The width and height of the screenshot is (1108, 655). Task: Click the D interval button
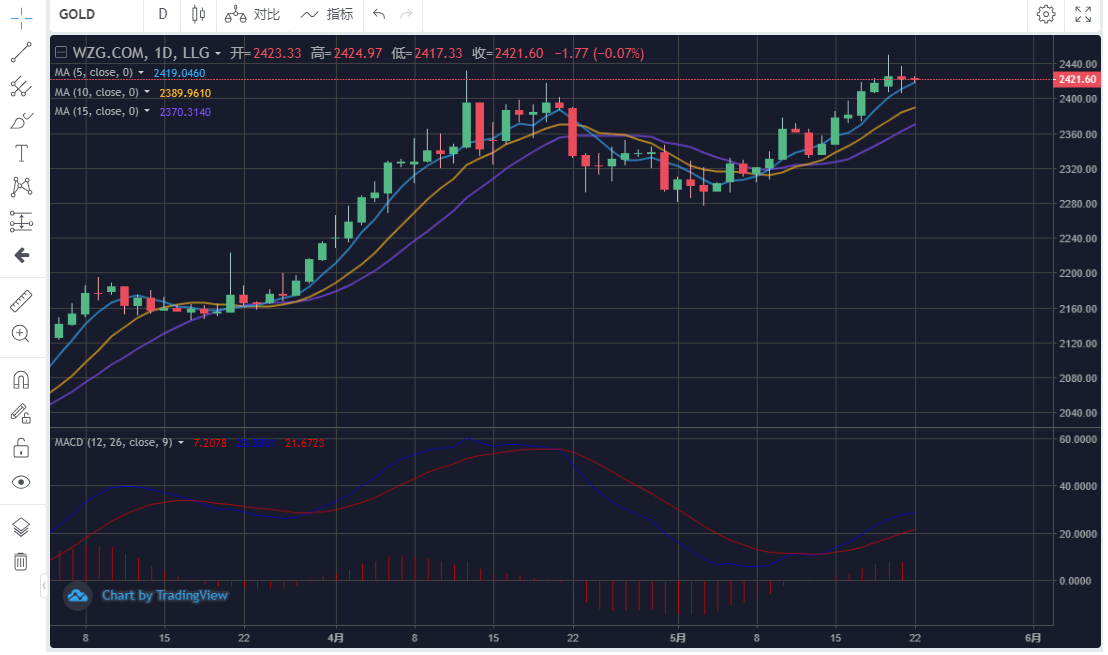[x=163, y=14]
